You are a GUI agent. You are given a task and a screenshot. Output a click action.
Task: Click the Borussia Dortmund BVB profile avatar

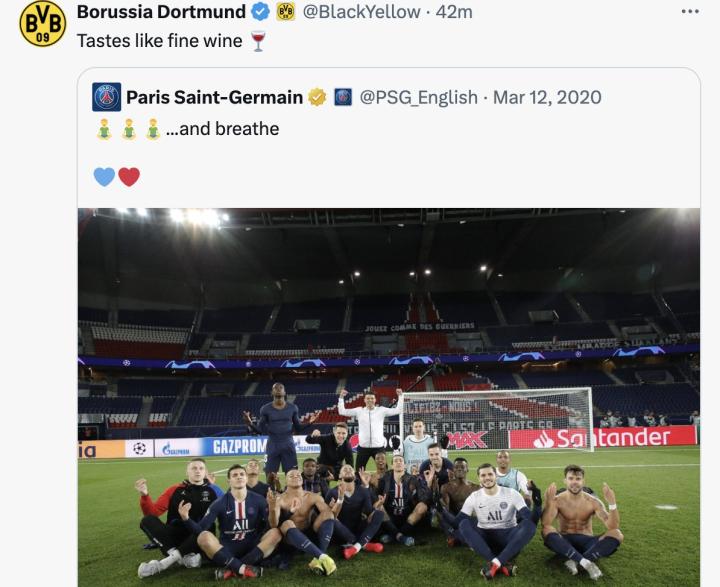42,24
